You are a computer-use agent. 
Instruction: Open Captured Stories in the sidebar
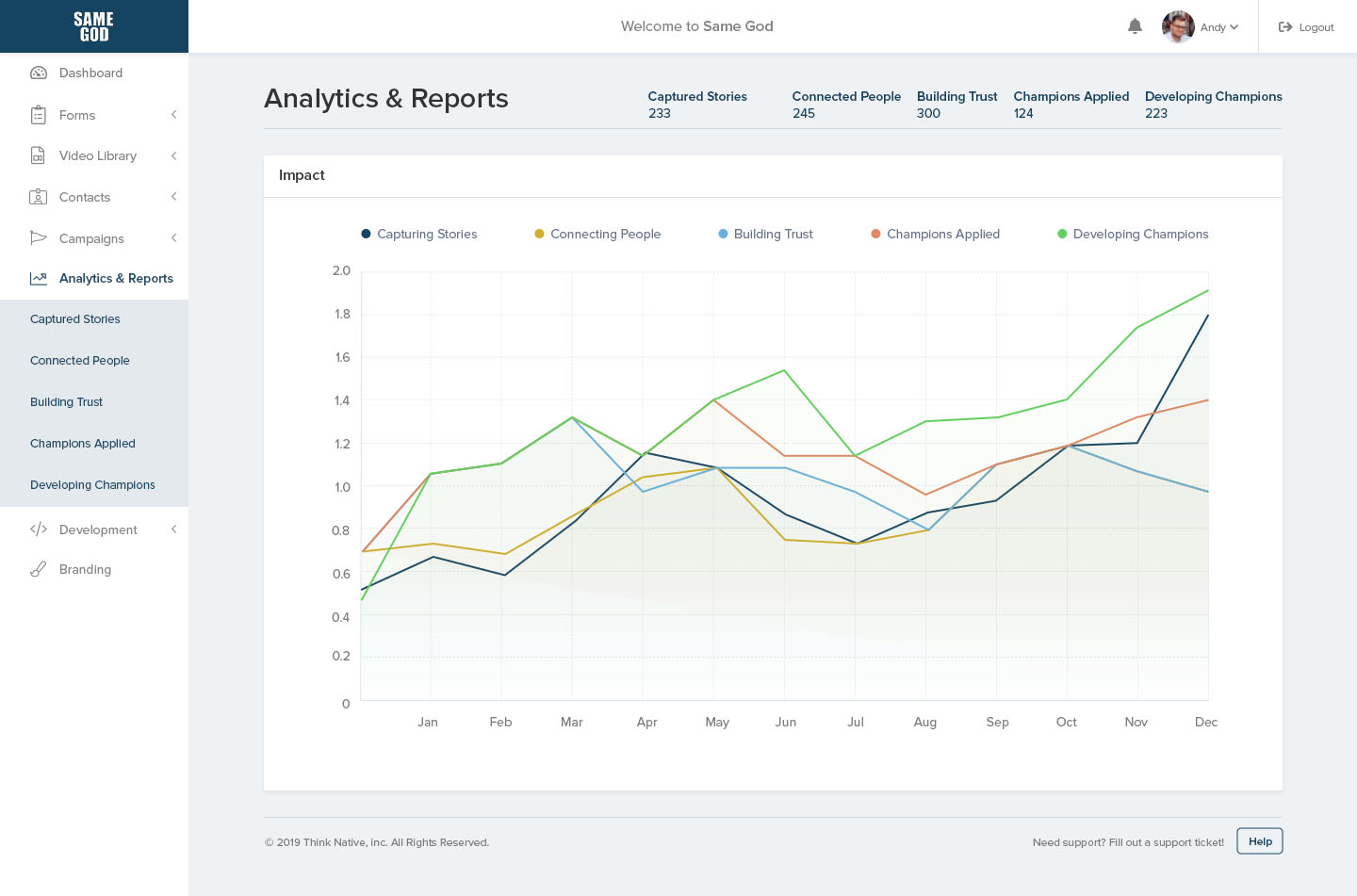coord(75,319)
